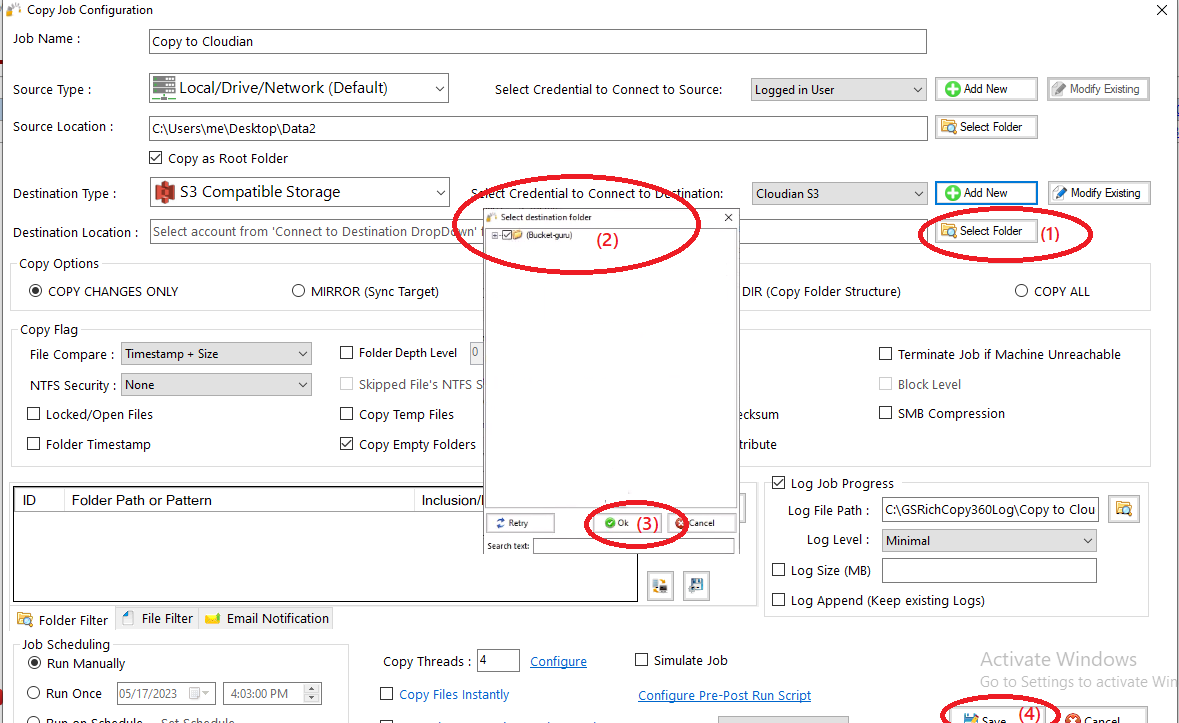The height and width of the screenshot is (723, 1179).
Task: Uncheck Copy as Root Folder
Action: tap(155, 158)
